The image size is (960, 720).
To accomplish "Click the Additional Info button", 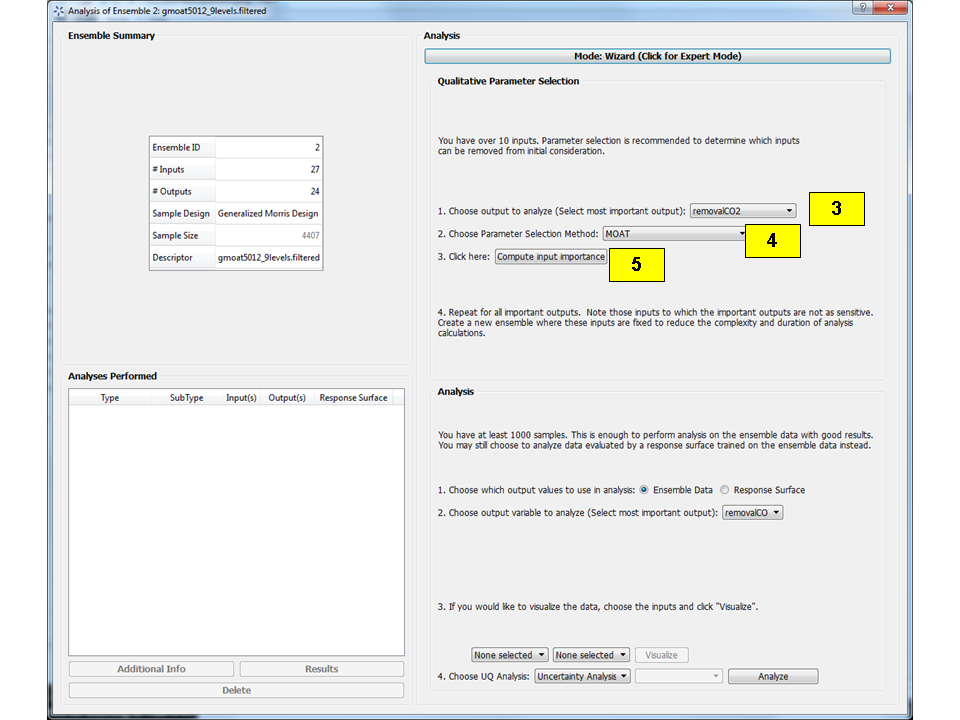I will tap(150, 668).
